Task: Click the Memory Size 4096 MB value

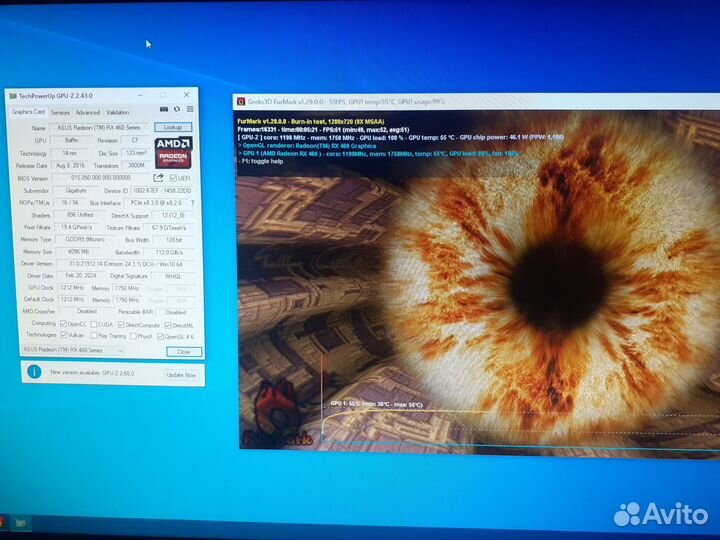Action: pyautogui.click(x=78, y=252)
